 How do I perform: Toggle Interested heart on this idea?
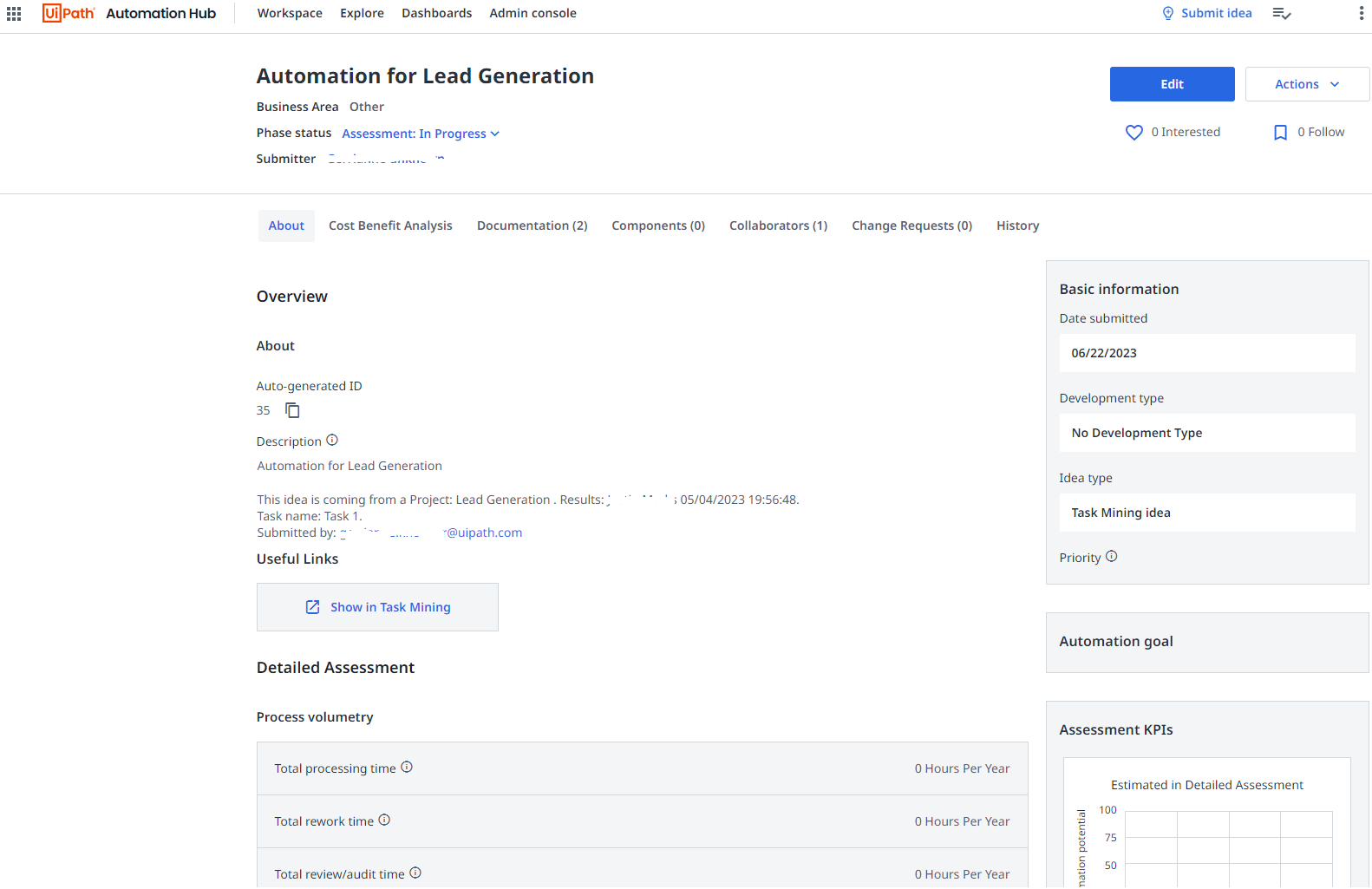1134,133
